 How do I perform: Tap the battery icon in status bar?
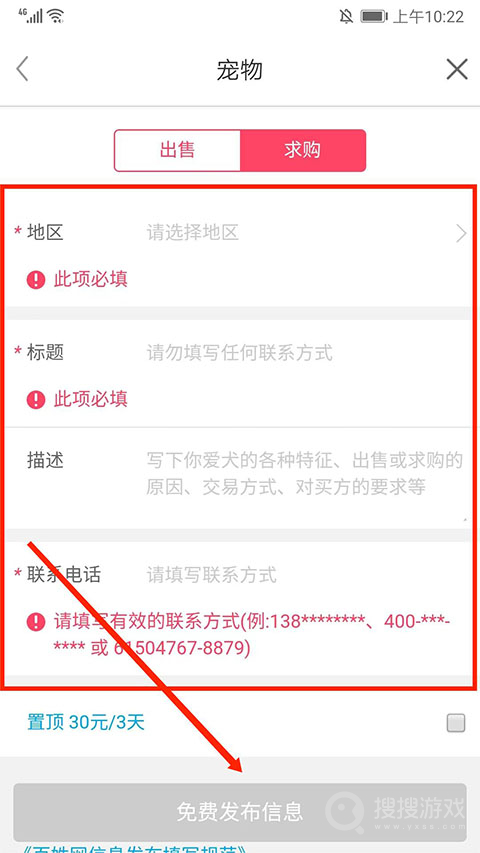pyautogui.click(x=374, y=16)
